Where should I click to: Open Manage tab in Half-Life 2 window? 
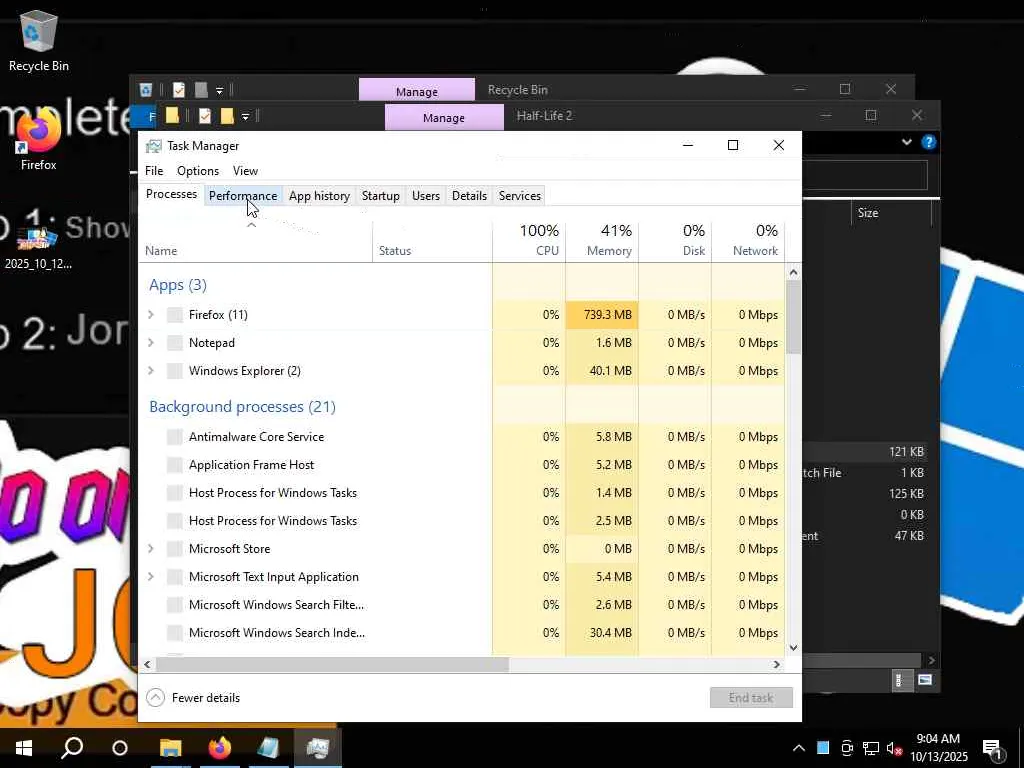[x=444, y=118]
